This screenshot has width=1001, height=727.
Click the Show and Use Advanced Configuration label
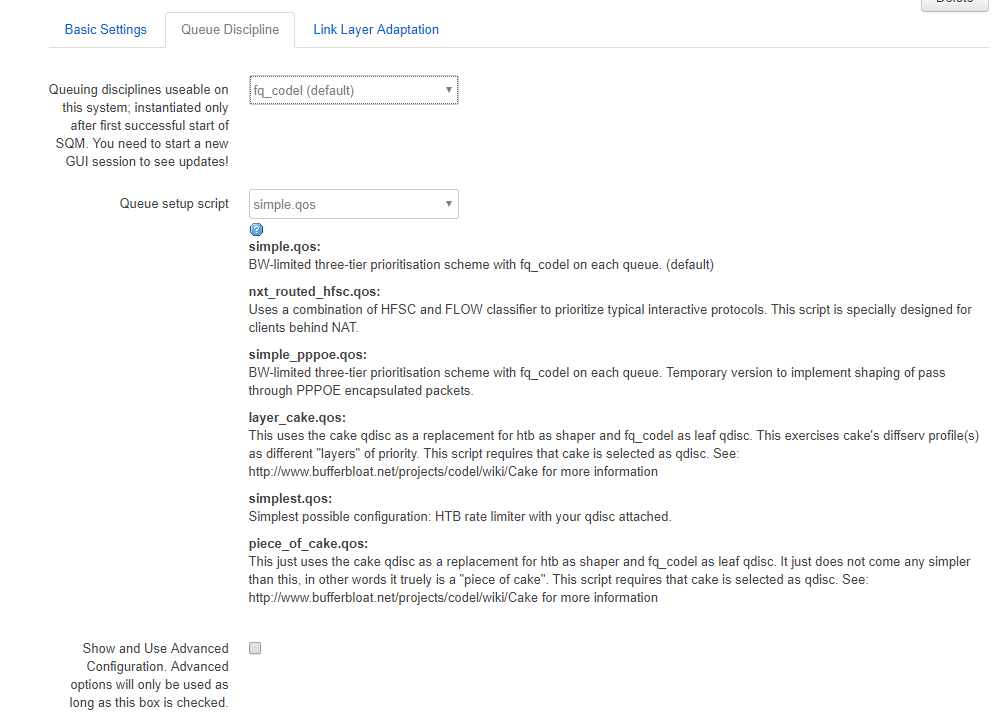(x=150, y=675)
